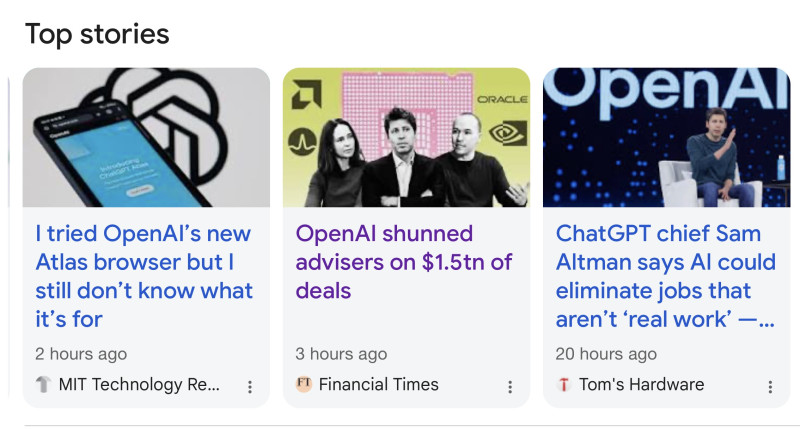Click the MIT Technology Review favicon icon
This screenshot has height=429, width=800.
click(43, 385)
